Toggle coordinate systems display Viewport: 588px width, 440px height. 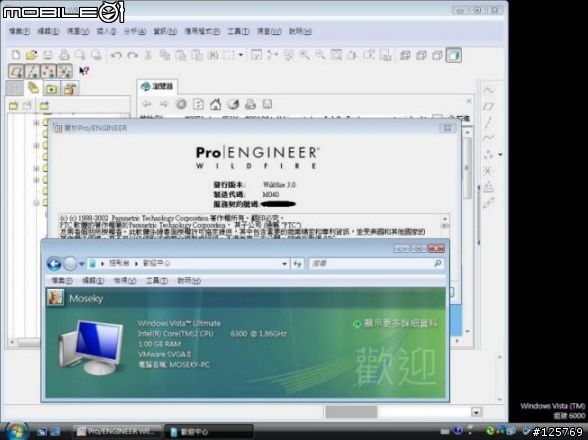pyautogui.click(x=64, y=71)
